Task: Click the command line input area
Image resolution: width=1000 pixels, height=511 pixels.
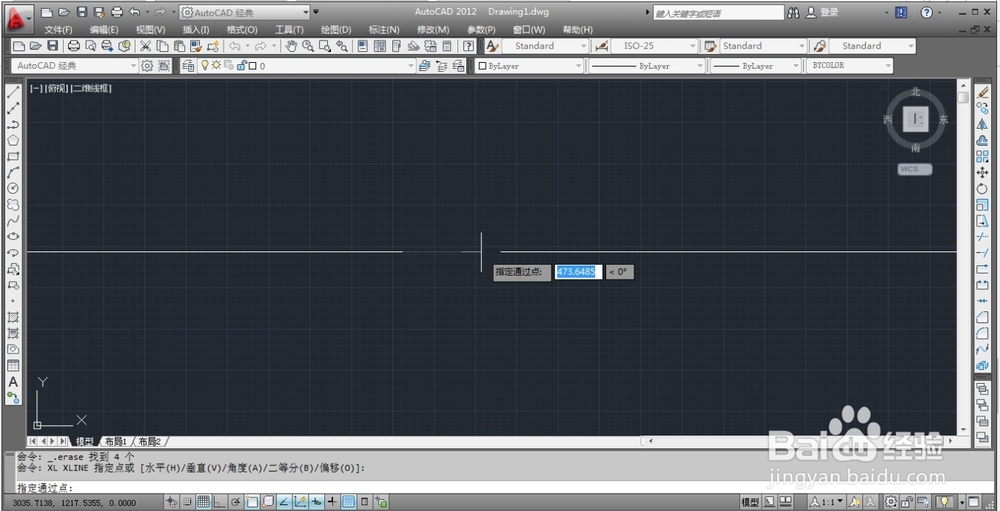Action: coord(497,488)
